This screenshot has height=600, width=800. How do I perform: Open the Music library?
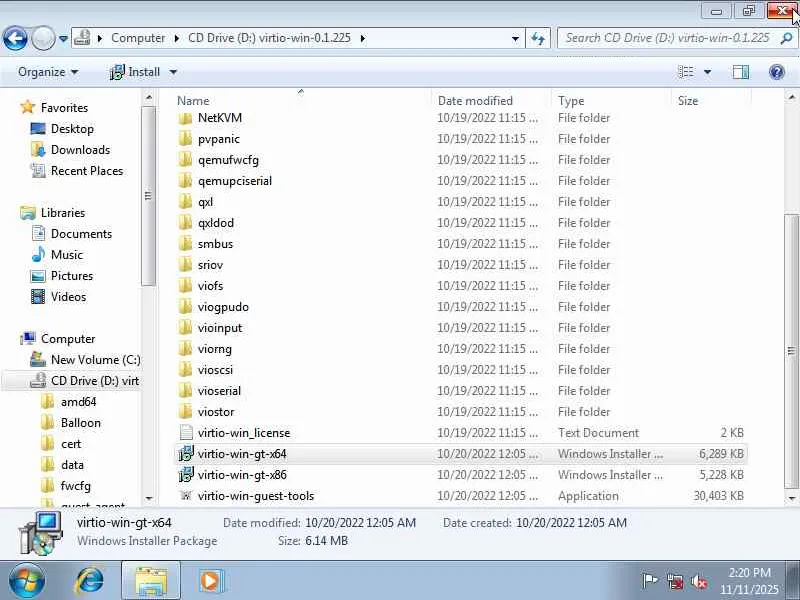[66, 254]
